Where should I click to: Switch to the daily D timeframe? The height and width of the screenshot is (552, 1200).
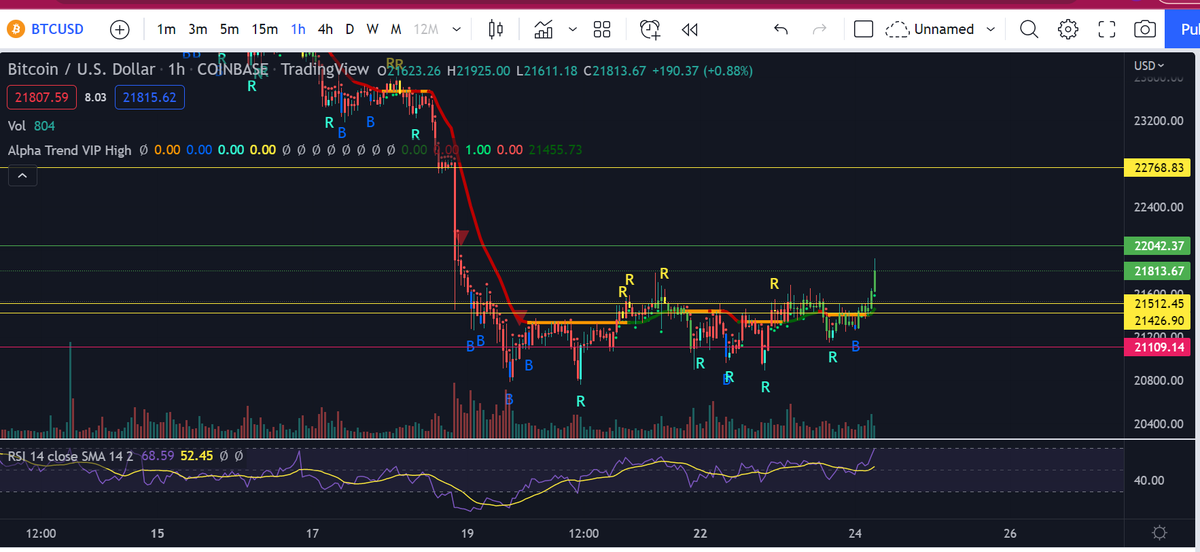coord(350,29)
